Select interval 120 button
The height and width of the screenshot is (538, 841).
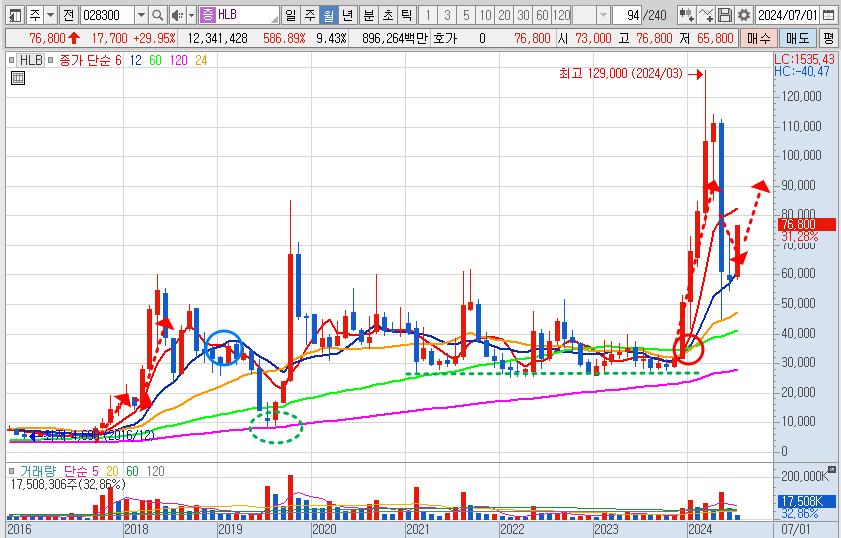coord(562,15)
